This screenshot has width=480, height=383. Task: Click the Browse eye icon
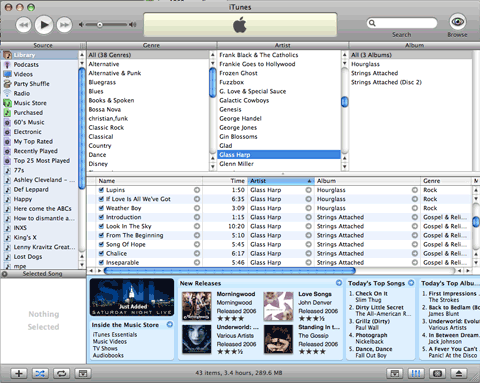[457, 22]
